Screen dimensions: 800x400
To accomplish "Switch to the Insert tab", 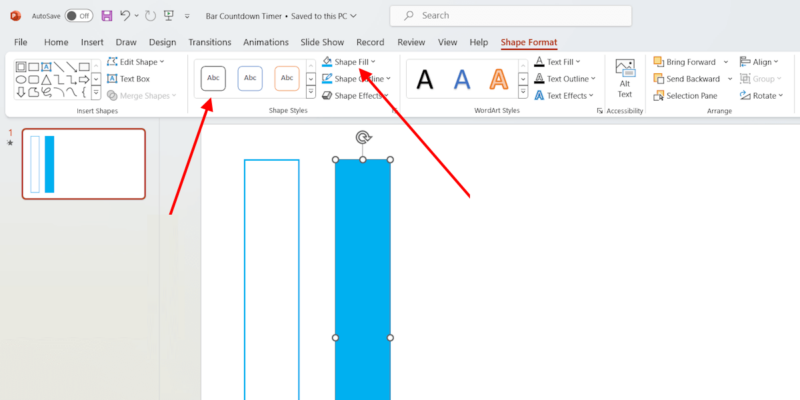I will coord(92,42).
